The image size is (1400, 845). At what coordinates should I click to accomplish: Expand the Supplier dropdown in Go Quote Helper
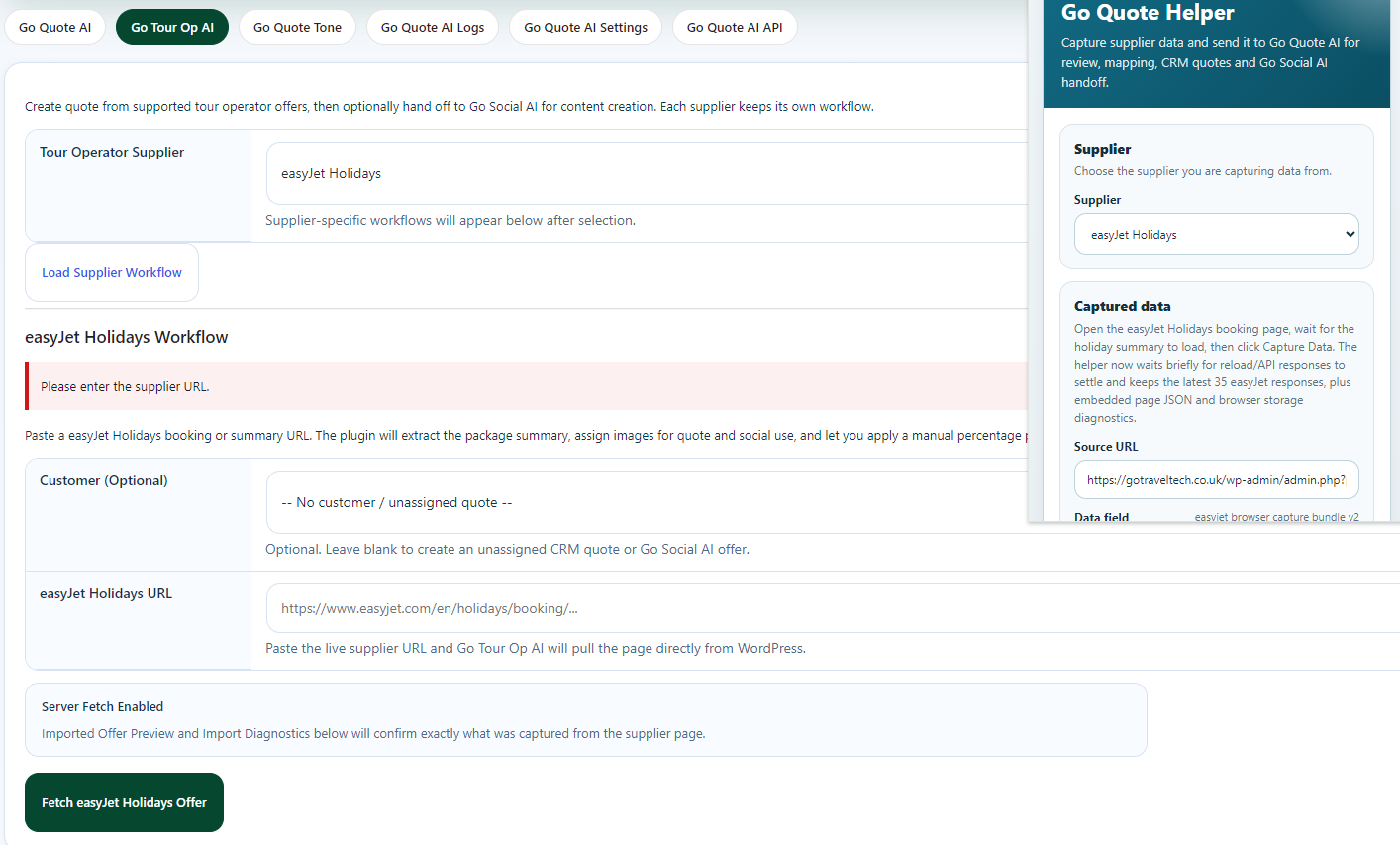point(1217,235)
